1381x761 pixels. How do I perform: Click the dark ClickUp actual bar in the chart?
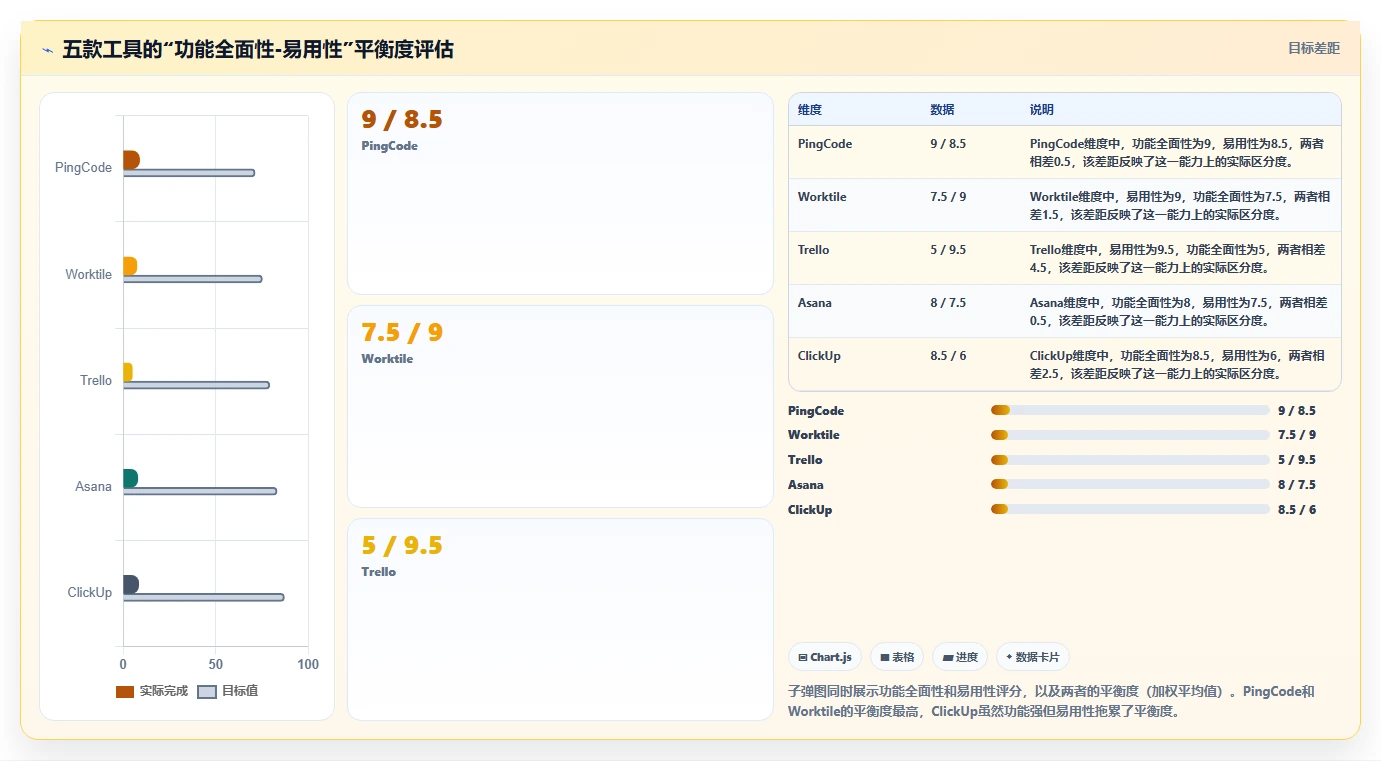click(x=131, y=584)
